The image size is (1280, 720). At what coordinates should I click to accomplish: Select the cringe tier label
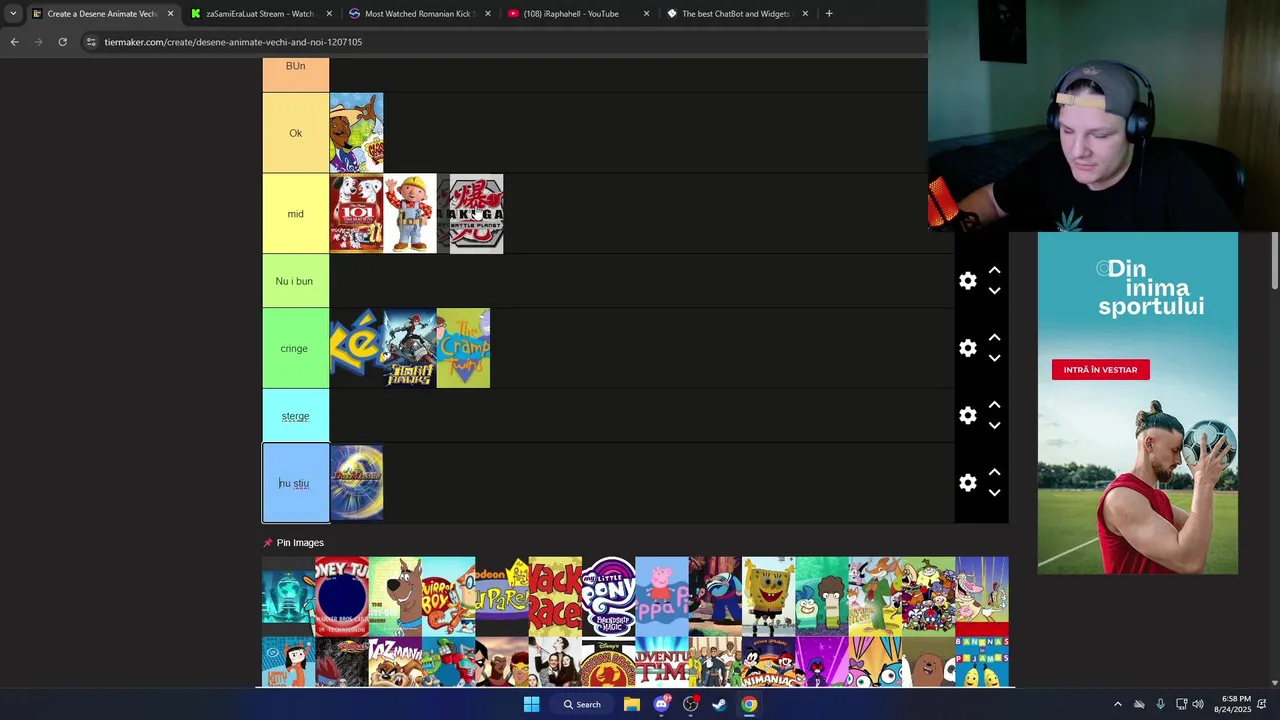point(295,348)
